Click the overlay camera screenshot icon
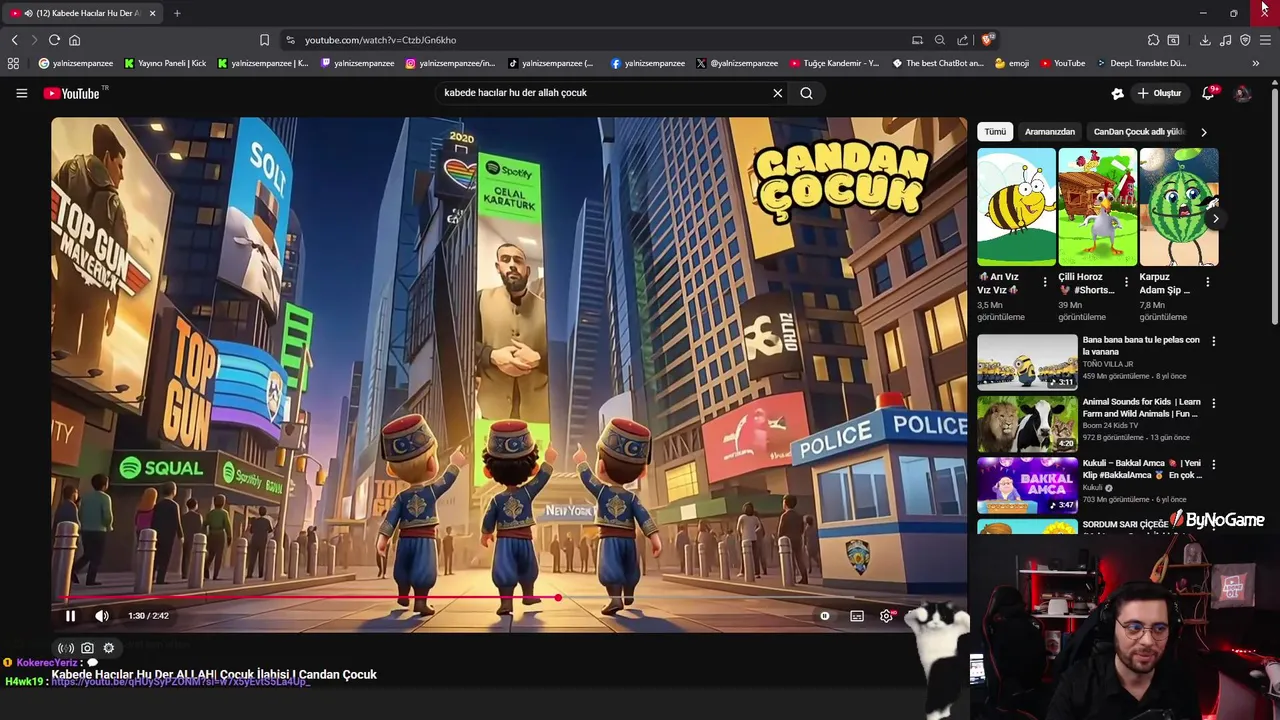The image size is (1280, 720). [87, 648]
